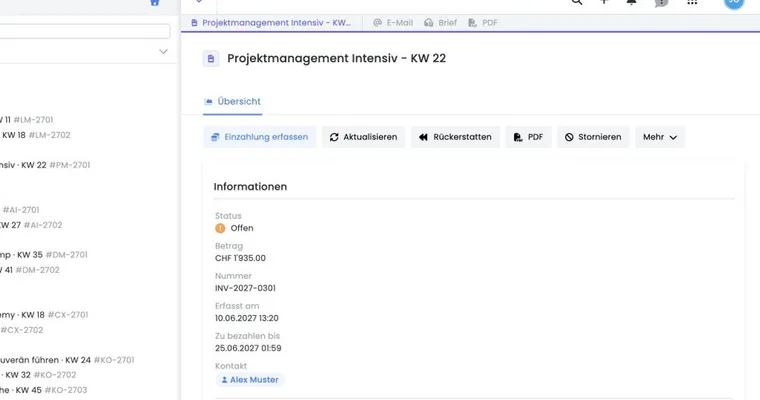Select sidebar entry KW 22 #PM-2701
This screenshot has height=400, width=760.
45,165
